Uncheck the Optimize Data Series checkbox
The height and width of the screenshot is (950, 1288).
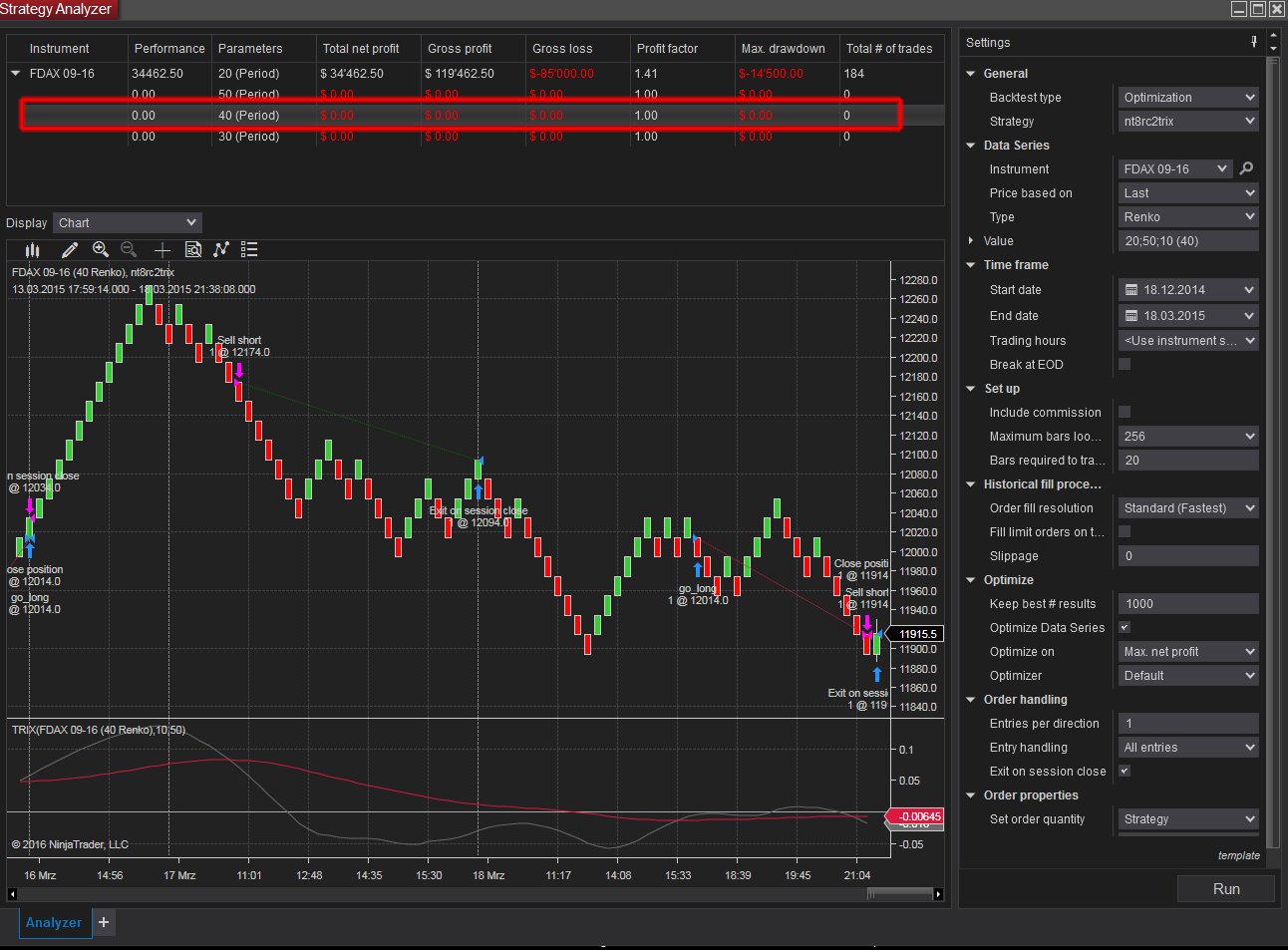[x=1125, y=627]
